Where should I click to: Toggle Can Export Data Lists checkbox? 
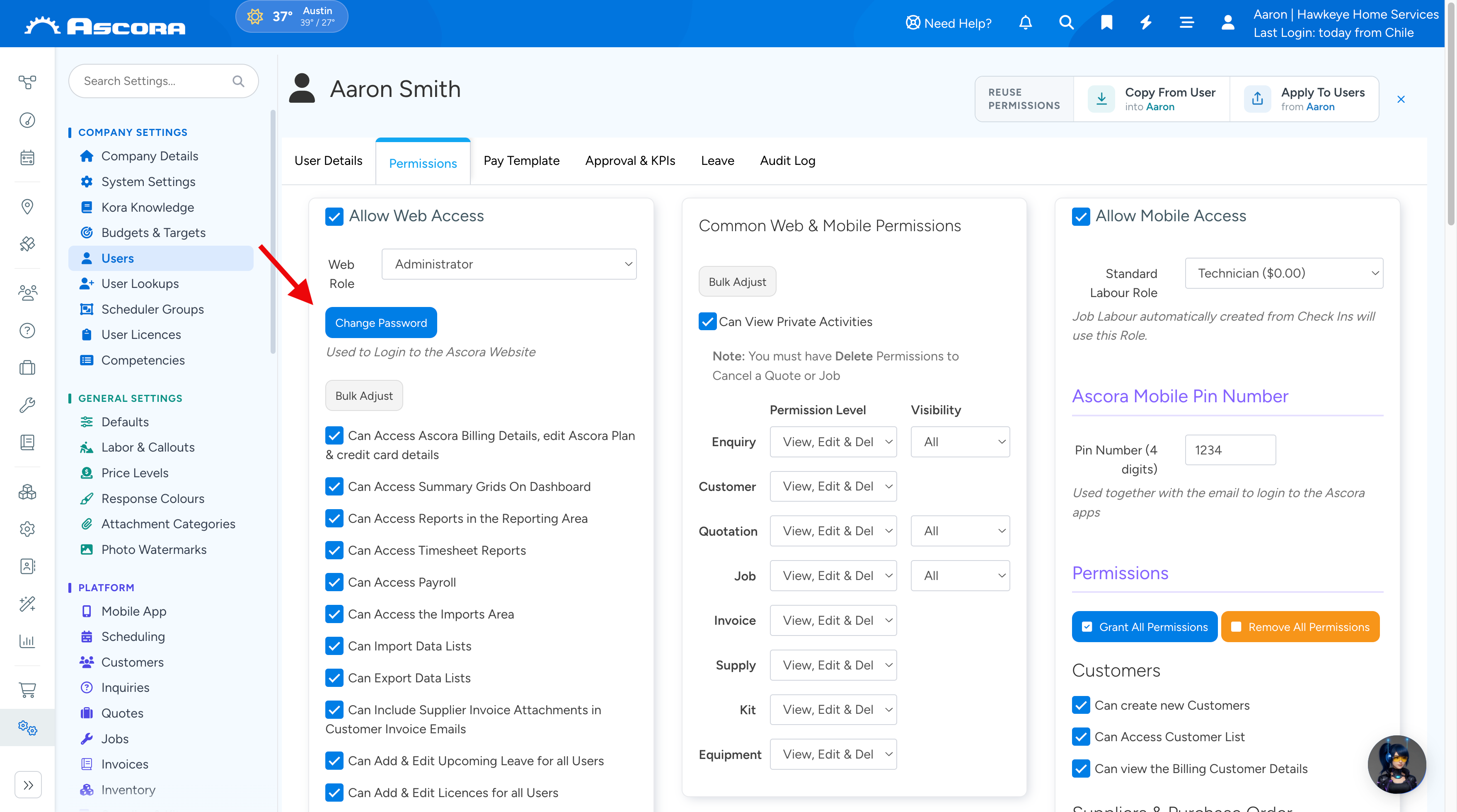[x=334, y=677]
